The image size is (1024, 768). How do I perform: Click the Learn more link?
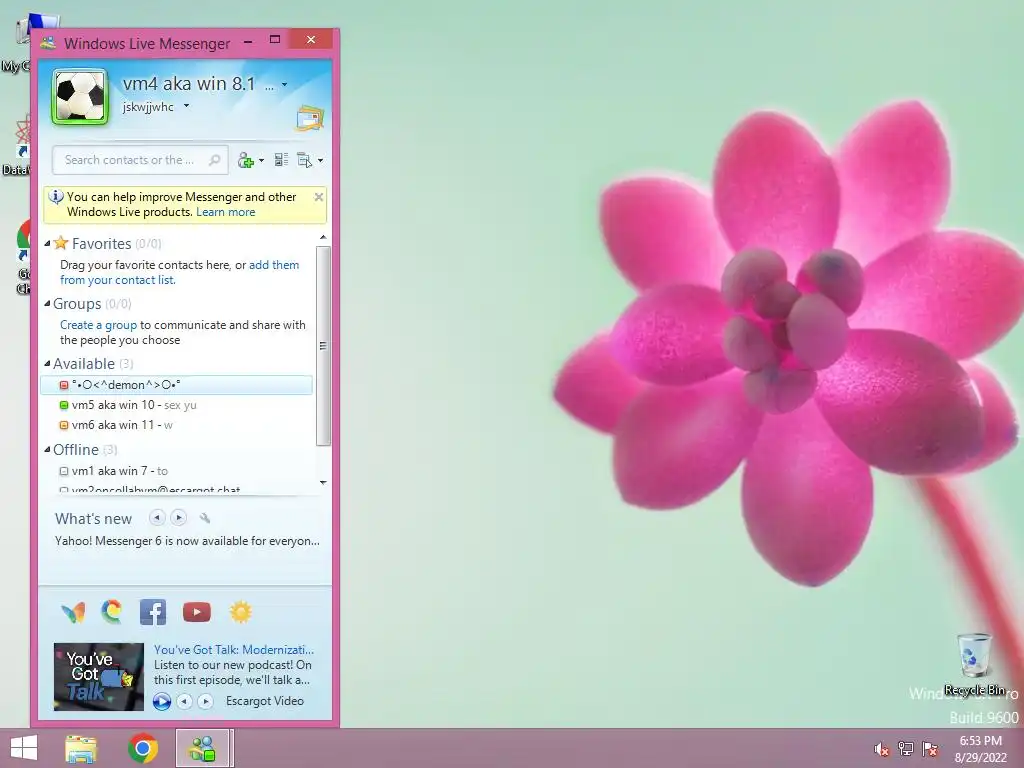(x=225, y=212)
